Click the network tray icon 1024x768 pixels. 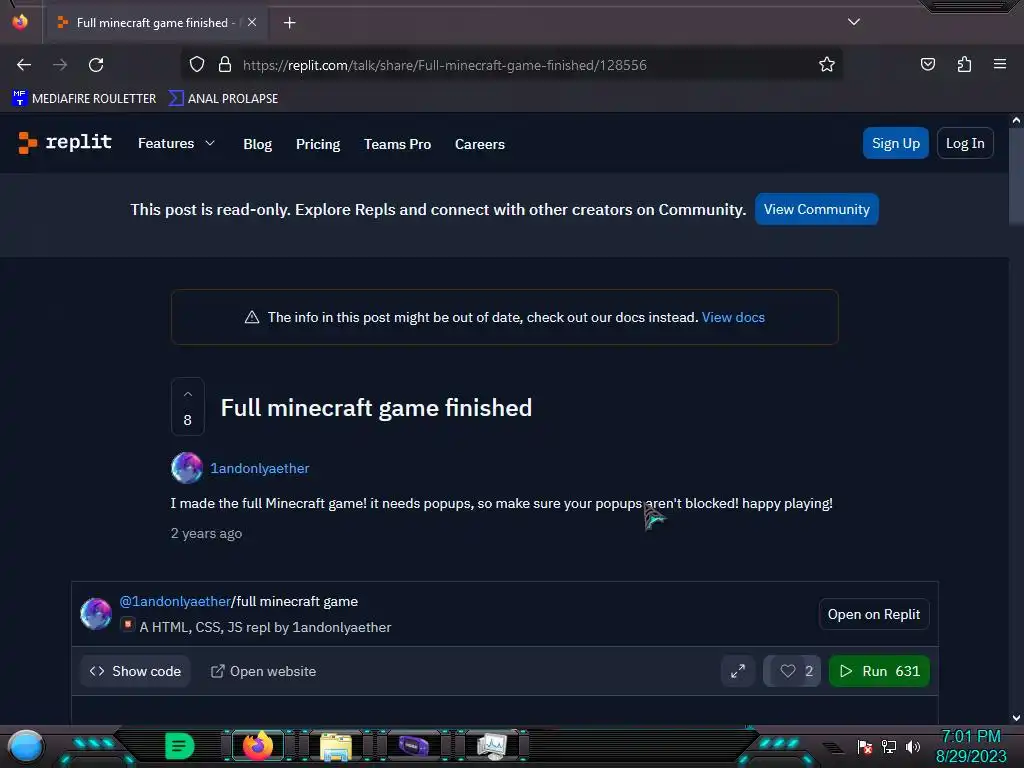(889, 746)
